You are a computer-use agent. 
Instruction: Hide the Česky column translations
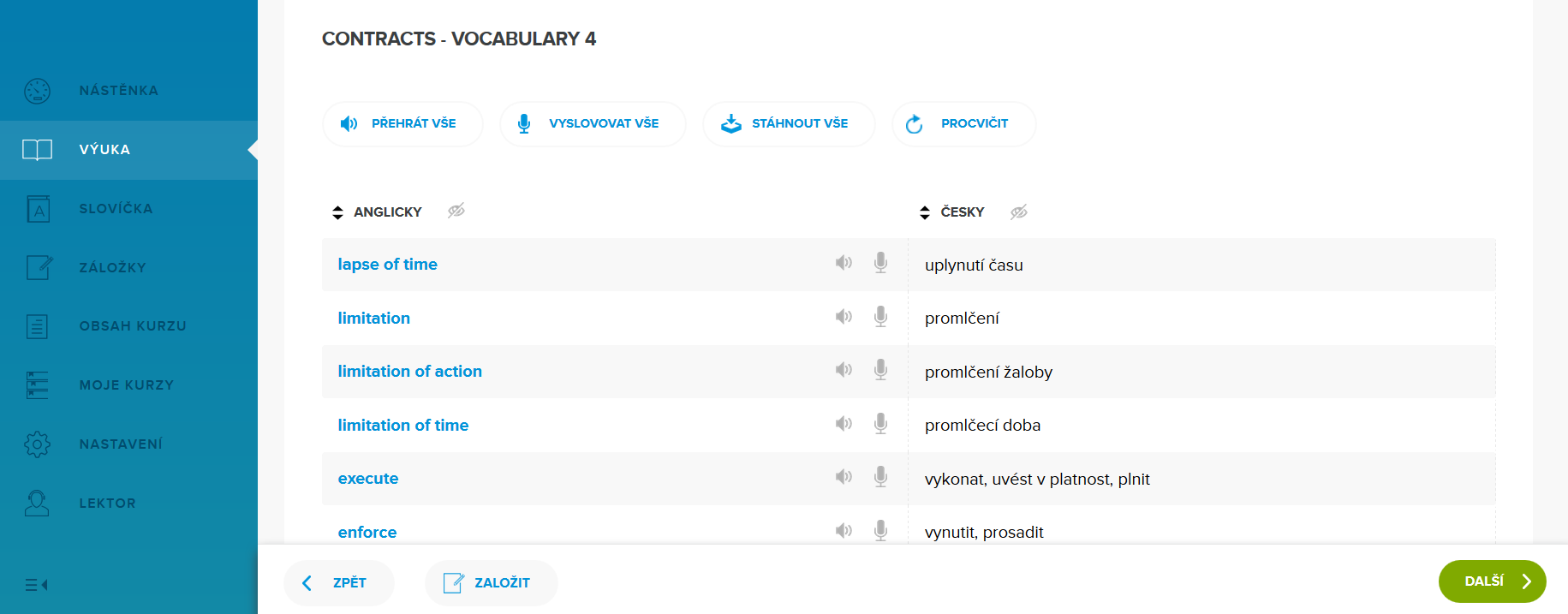(1018, 212)
